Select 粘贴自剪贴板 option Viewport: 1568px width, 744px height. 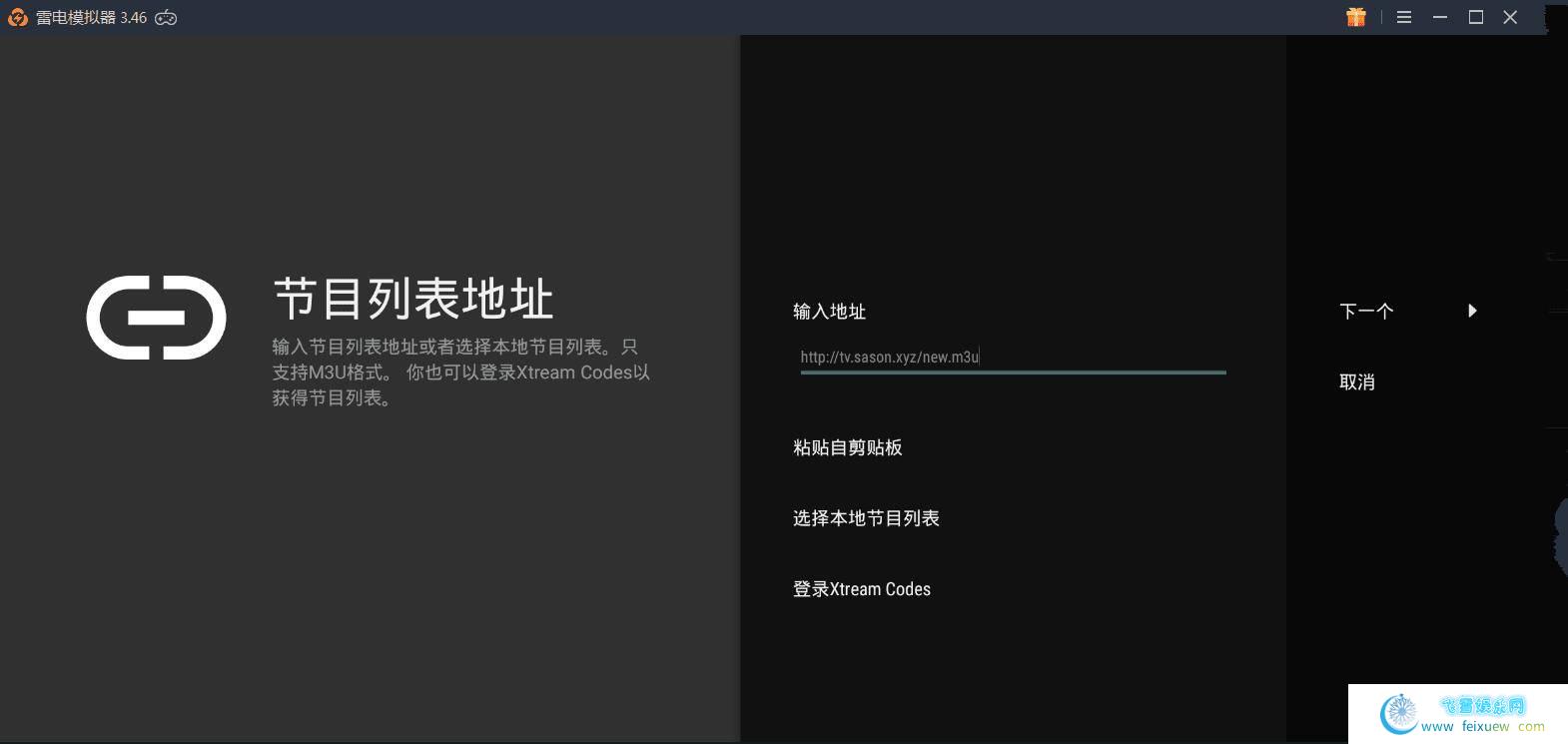pyautogui.click(x=848, y=447)
